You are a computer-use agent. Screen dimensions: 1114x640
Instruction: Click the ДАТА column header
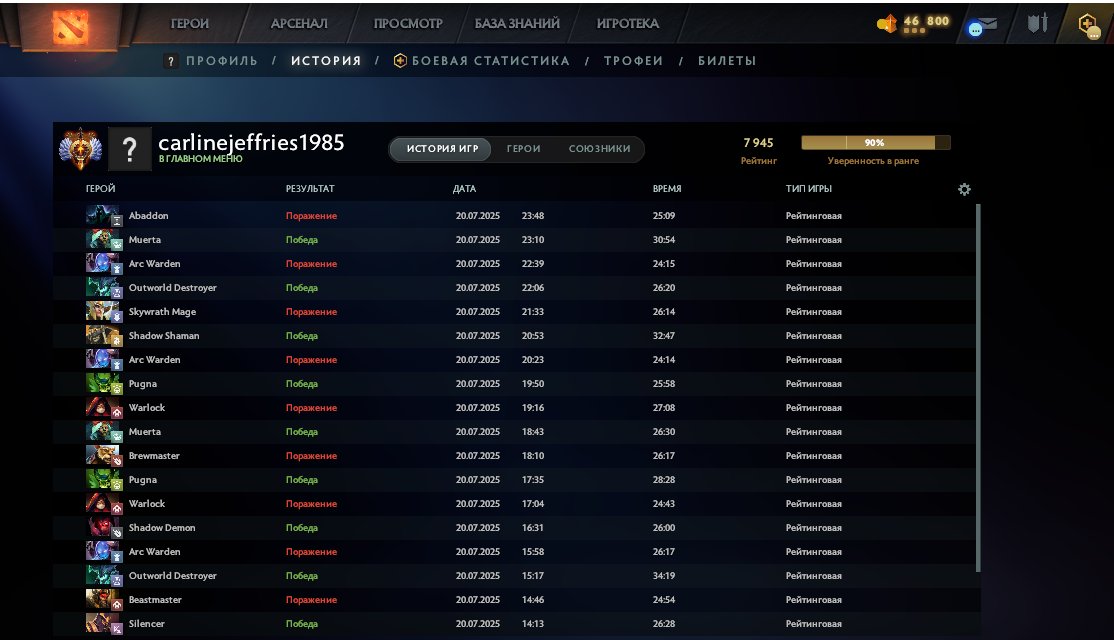pos(464,189)
